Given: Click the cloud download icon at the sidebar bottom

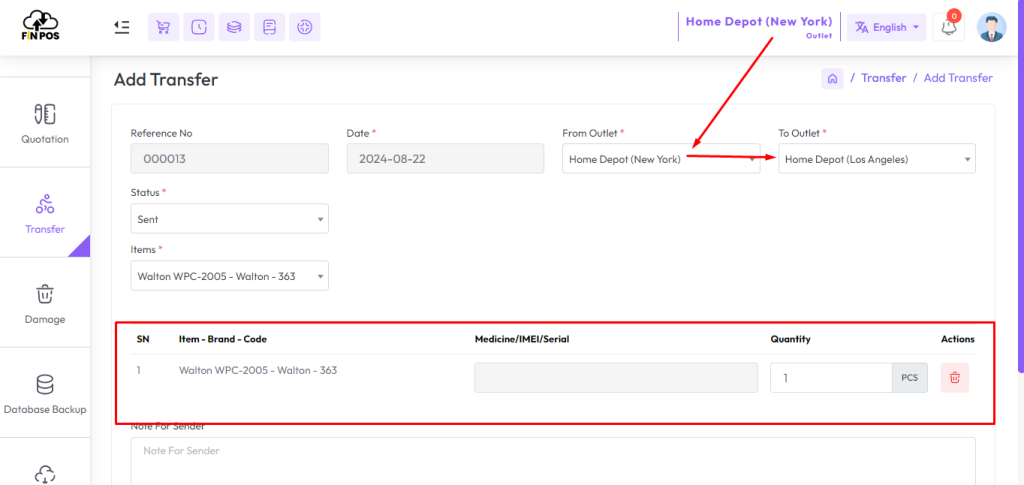Looking at the screenshot, I should pos(44,475).
